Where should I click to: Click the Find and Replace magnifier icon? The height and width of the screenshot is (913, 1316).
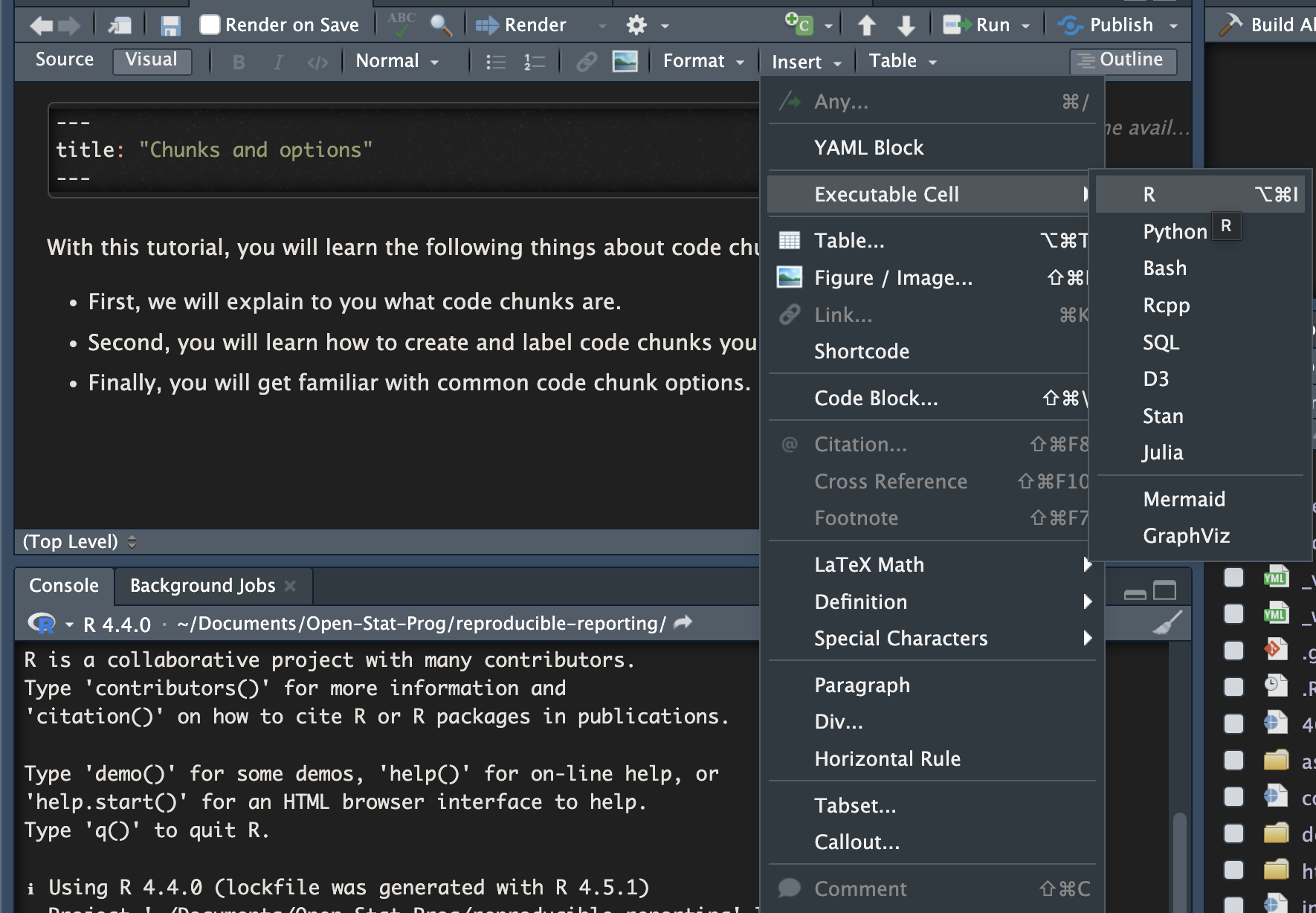(441, 25)
